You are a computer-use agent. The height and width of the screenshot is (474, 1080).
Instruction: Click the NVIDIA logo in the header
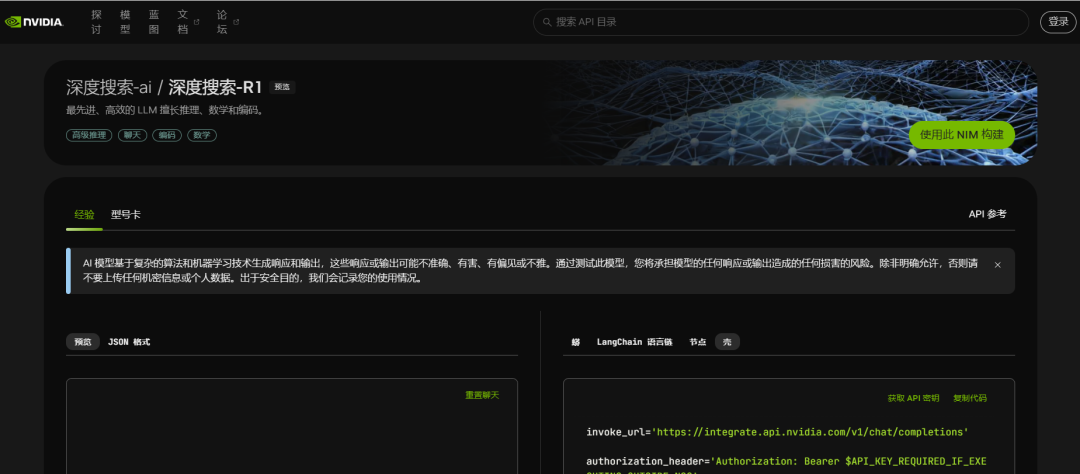(x=34, y=22)
